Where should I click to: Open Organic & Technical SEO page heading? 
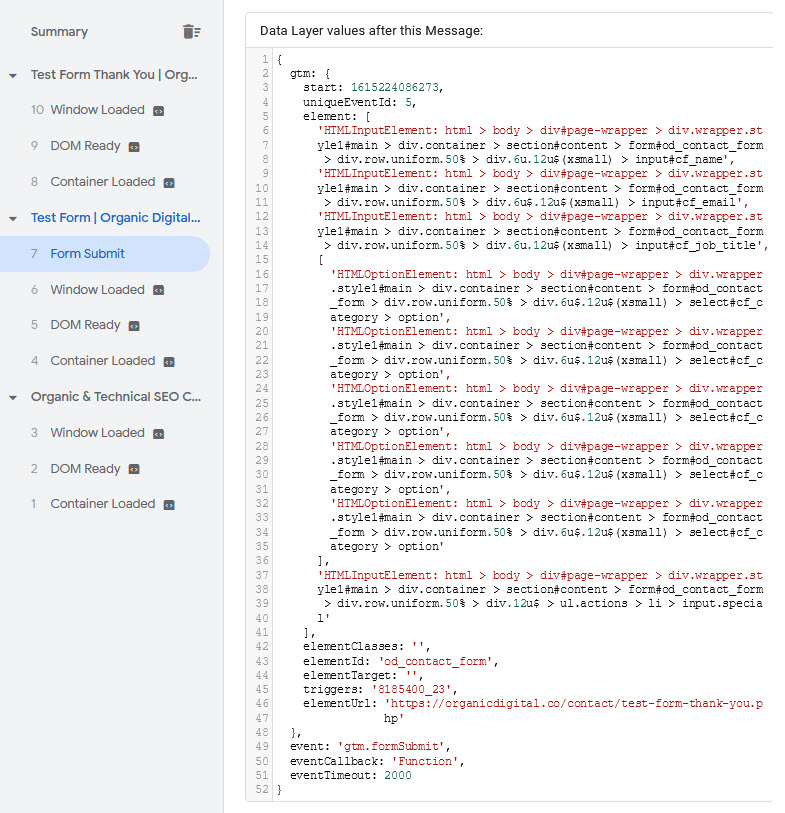pyautogui.click(x=115, y=397)
